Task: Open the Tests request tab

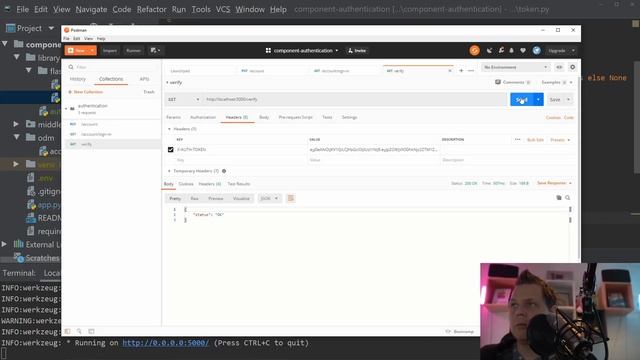Action: click(327, 118)
